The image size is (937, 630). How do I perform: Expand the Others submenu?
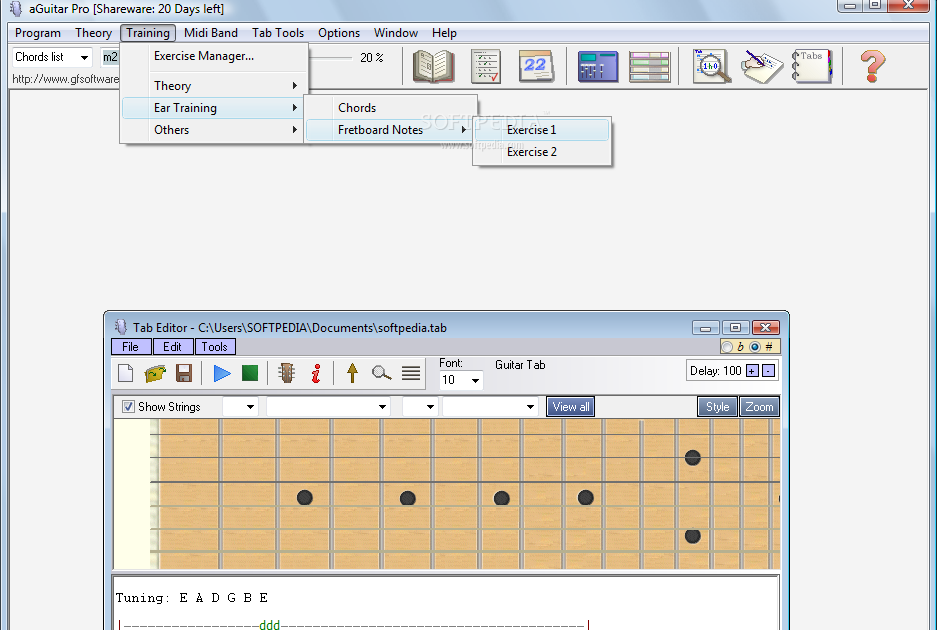[x=215, y=130]
